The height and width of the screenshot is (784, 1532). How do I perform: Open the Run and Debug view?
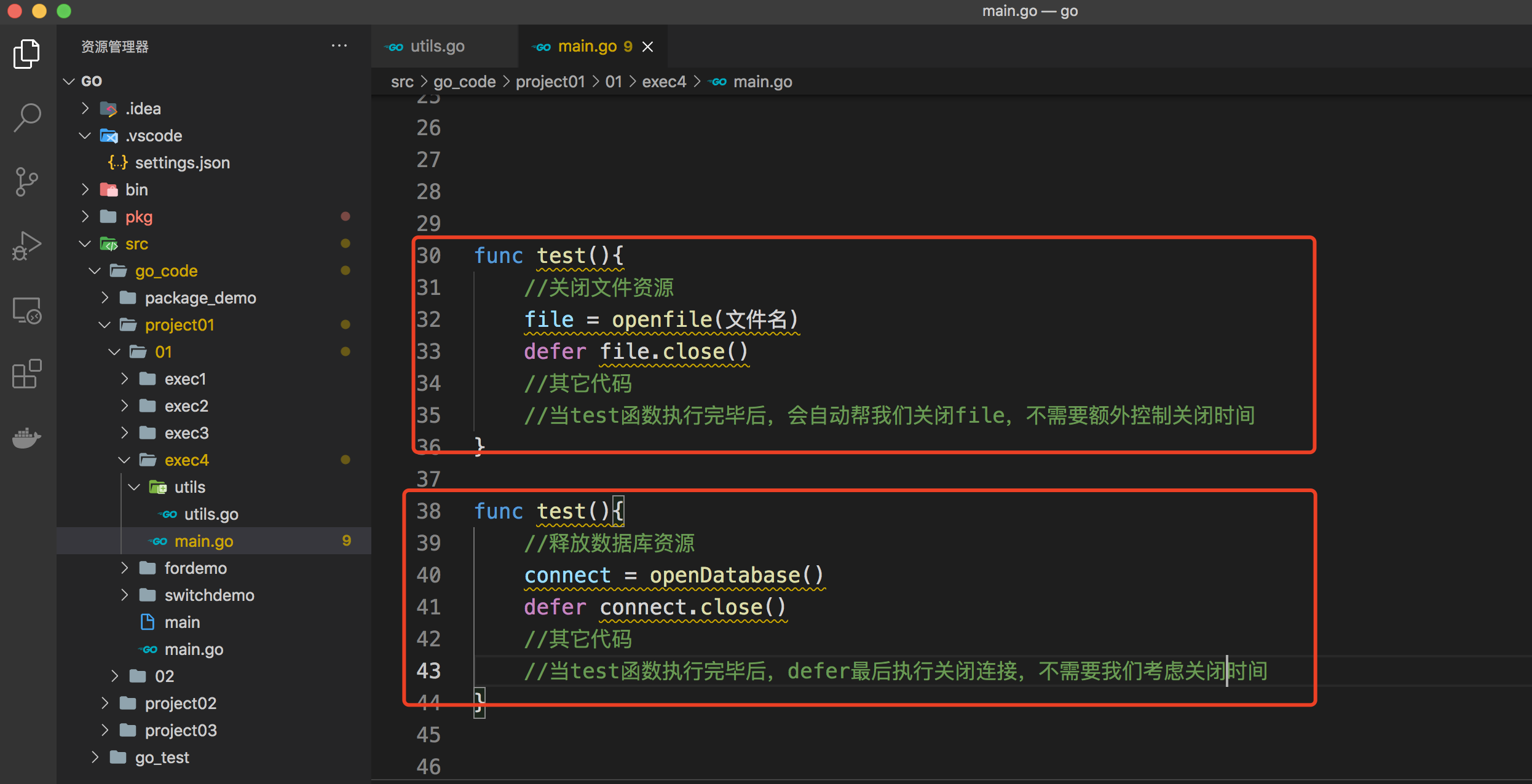coord(27,246)
